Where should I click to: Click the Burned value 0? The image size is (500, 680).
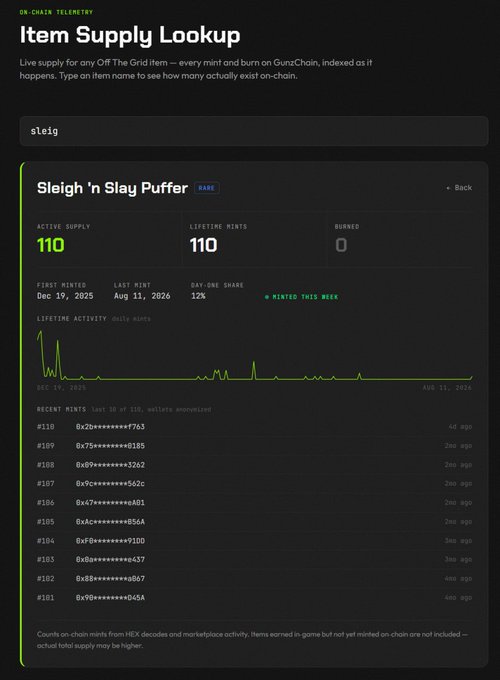click(341, 245)
